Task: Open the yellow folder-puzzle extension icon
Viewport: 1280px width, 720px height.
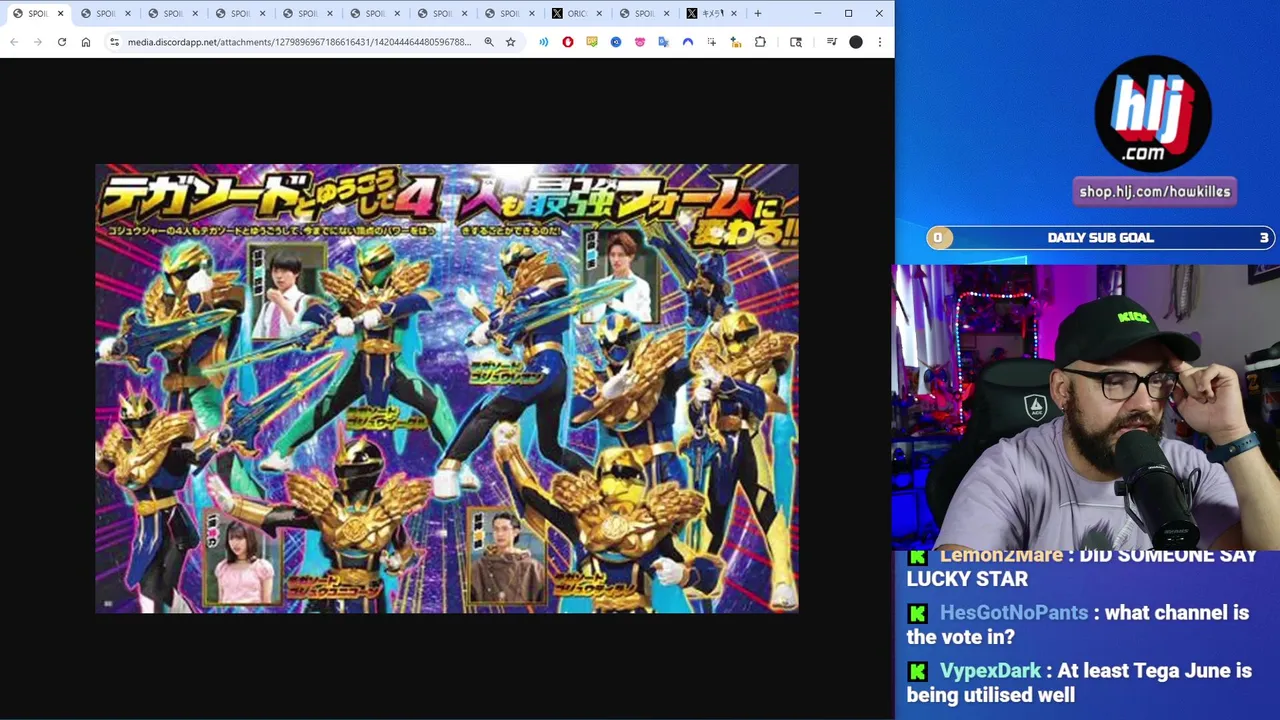Action: 736,42
